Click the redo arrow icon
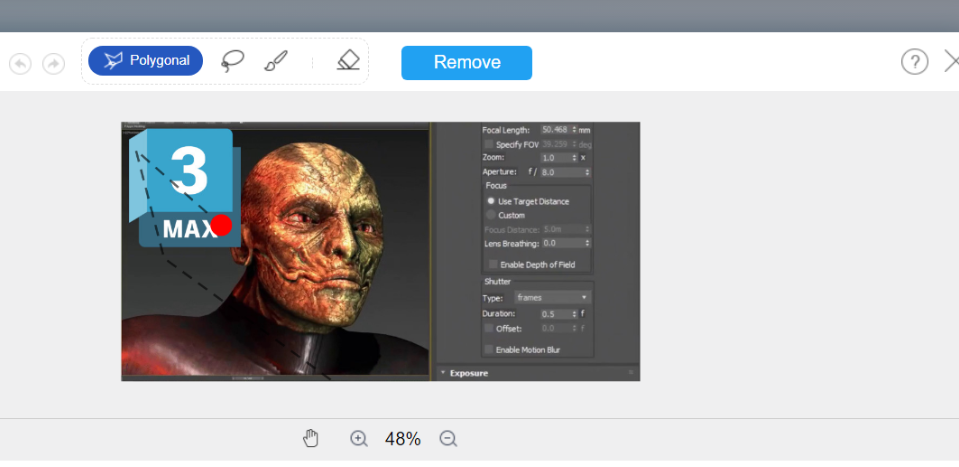 [x=53, y=63]
